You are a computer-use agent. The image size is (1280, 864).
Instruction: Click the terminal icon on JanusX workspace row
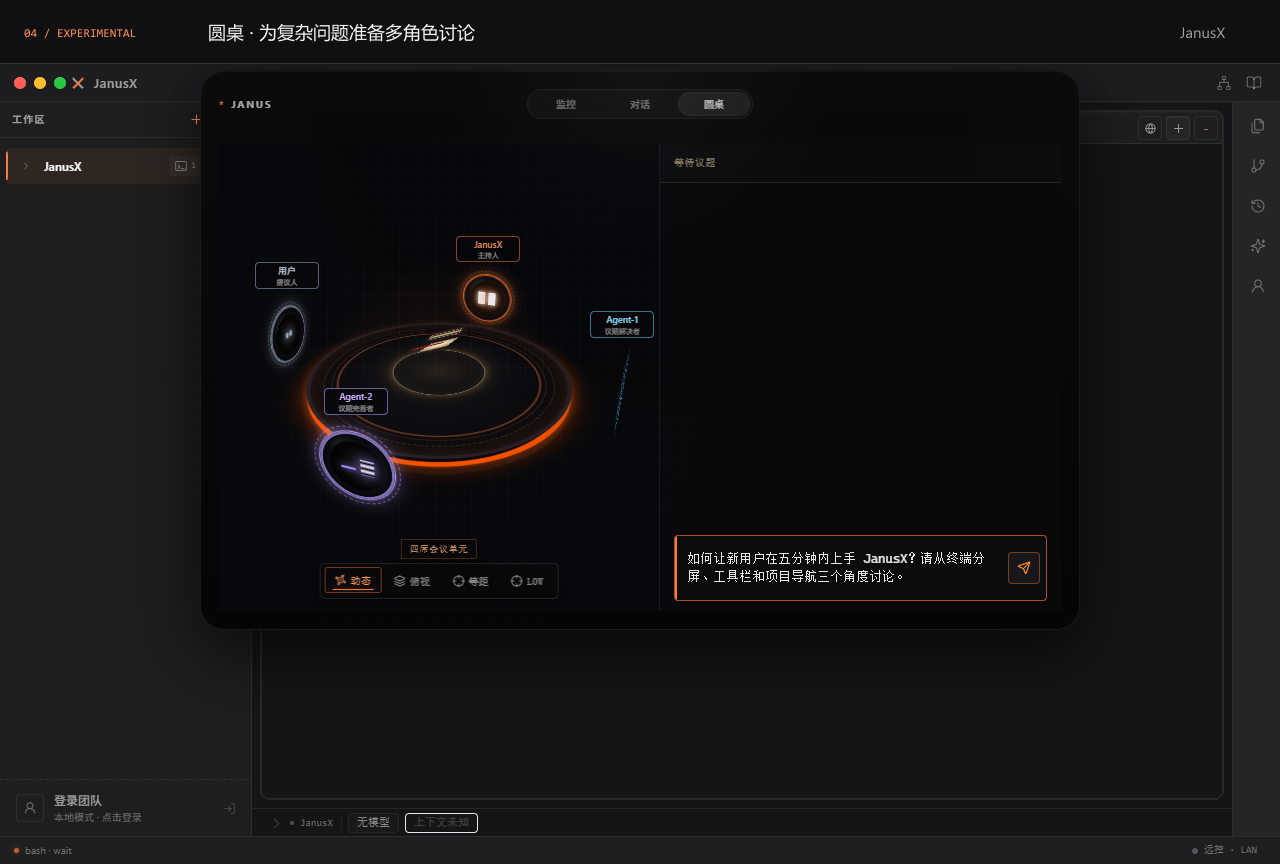(181, 166)
